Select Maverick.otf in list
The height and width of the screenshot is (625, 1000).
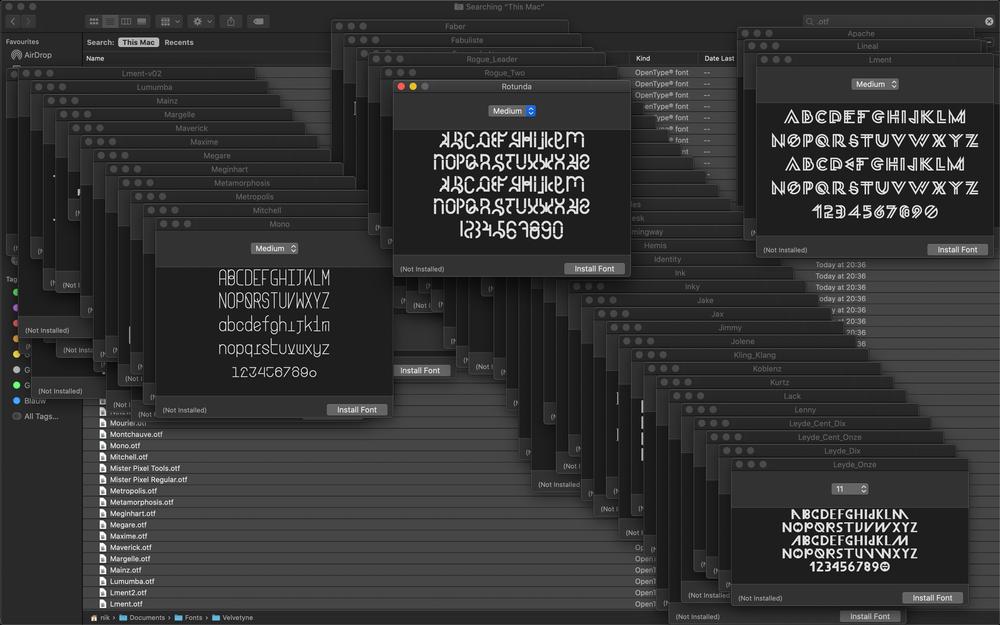pyautogui.click(x=130, y=548)
